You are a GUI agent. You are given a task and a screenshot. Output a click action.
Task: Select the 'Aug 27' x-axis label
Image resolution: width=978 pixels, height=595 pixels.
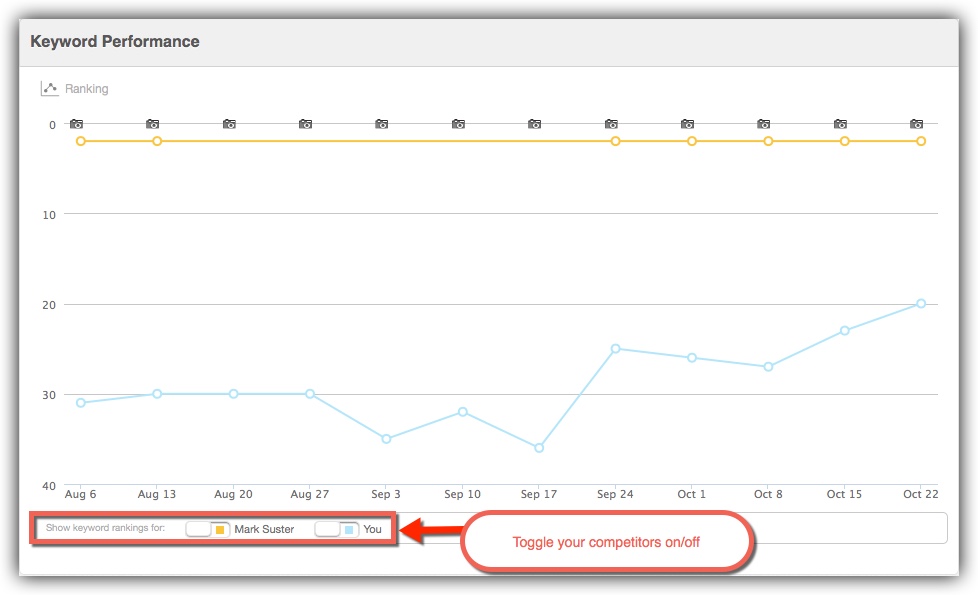[309, 494]
